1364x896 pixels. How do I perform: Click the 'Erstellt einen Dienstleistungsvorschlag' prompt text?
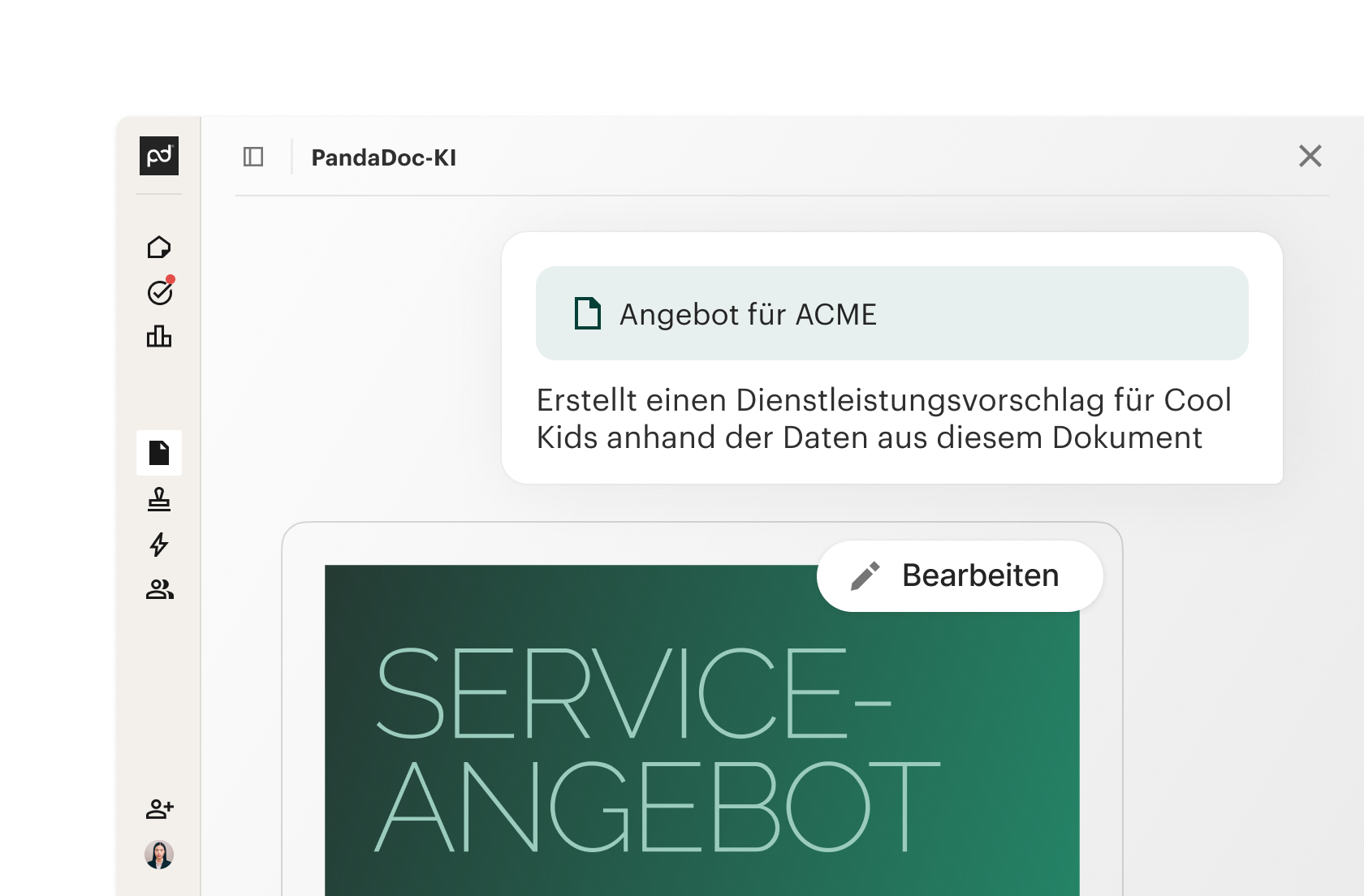point(884,419)
